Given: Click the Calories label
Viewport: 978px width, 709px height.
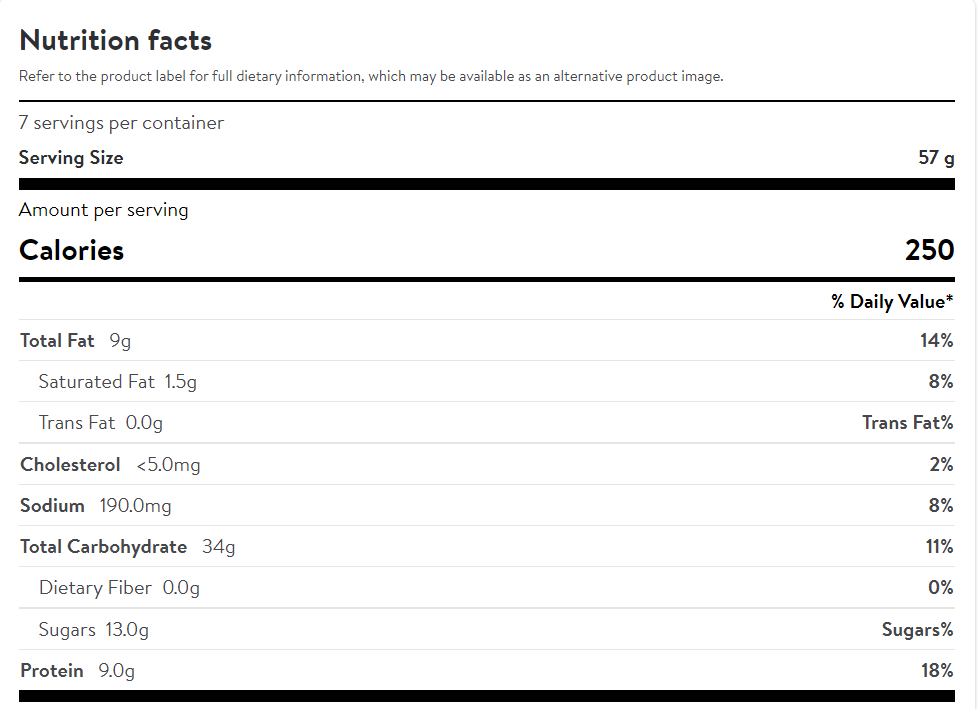Looking at the screenshot, I should click(x=71, y=250).
